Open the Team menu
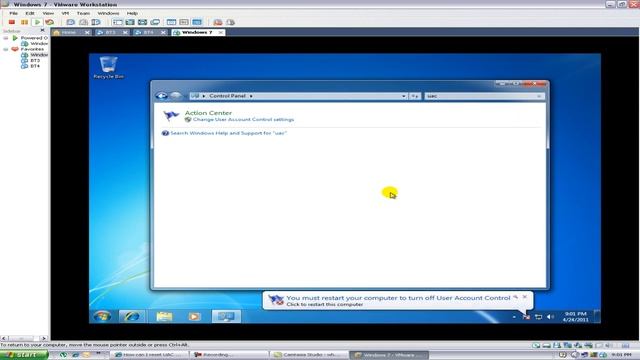640x360 pixels. click(83, 13)
